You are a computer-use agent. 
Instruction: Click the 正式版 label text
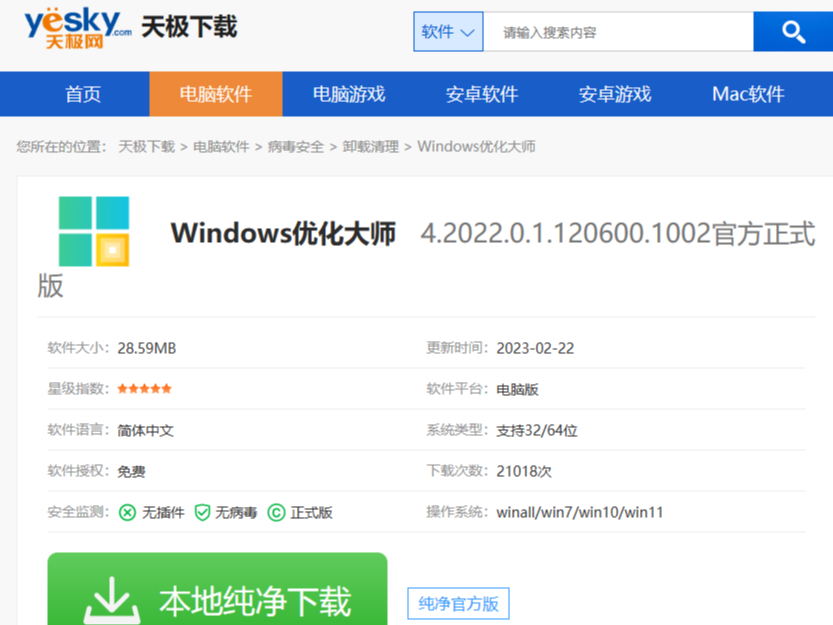311,513
